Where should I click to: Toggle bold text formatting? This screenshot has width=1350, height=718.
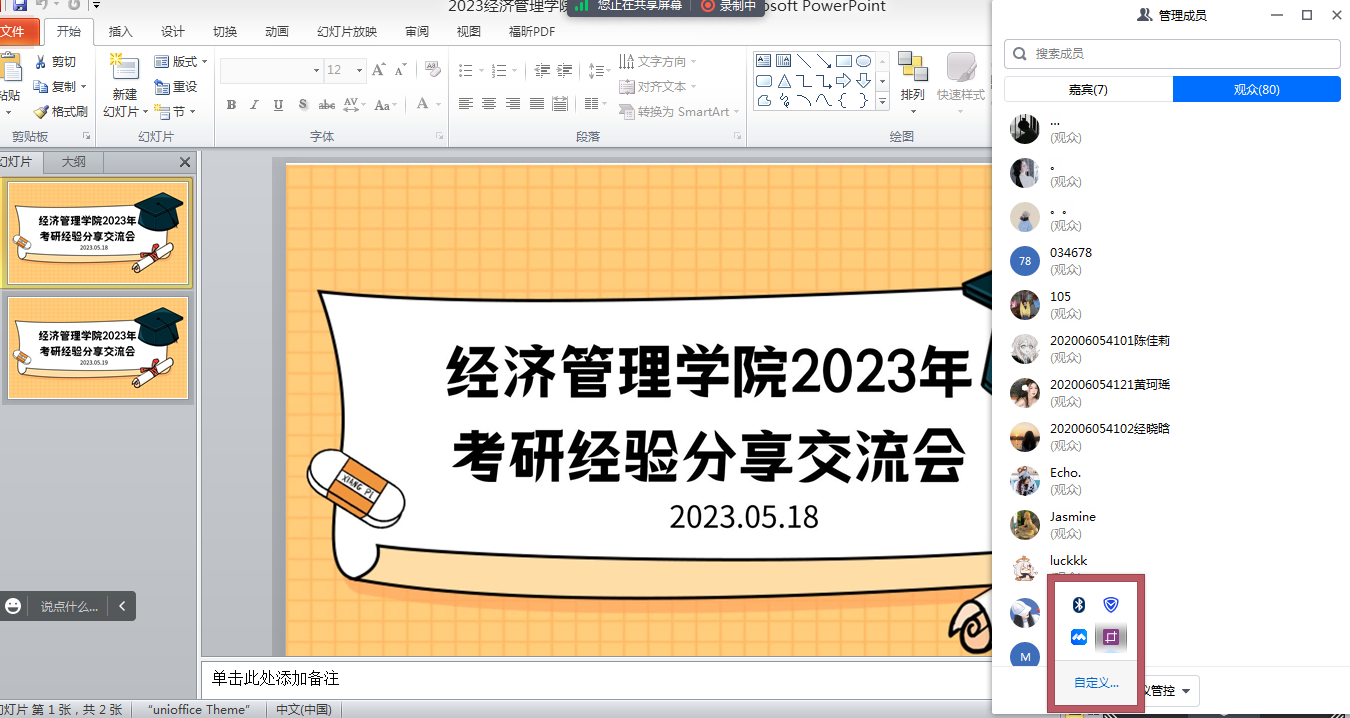(x=231, y=105)
